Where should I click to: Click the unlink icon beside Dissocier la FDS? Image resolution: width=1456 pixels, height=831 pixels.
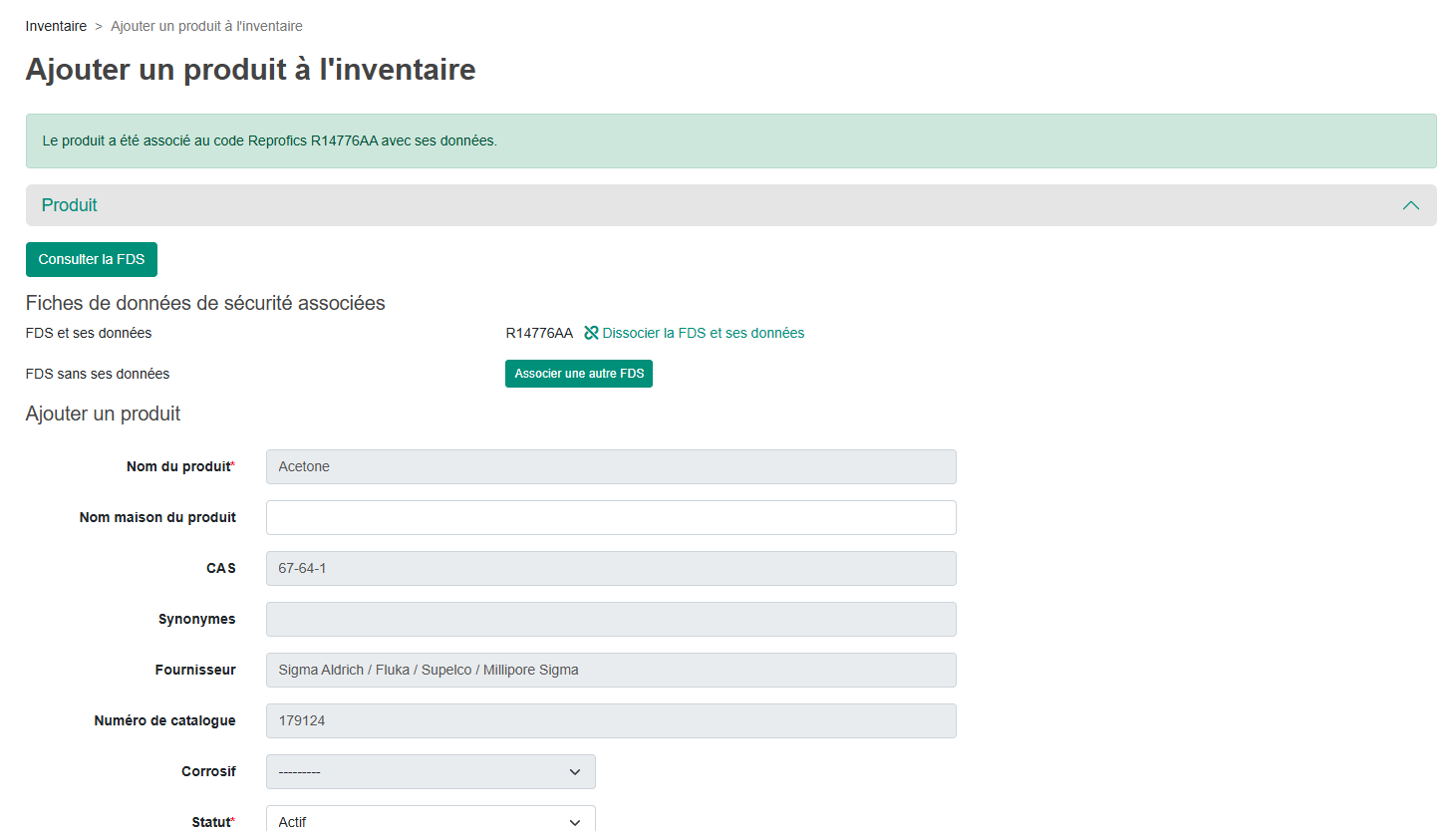pyautogui.click(x=591, y=333)
